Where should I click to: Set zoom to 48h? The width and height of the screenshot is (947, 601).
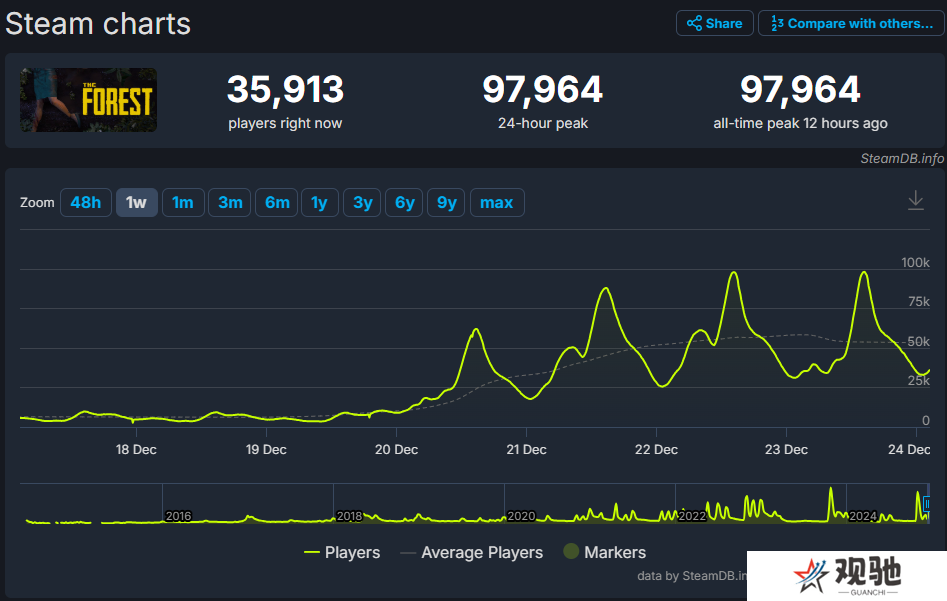pos(86,202)
